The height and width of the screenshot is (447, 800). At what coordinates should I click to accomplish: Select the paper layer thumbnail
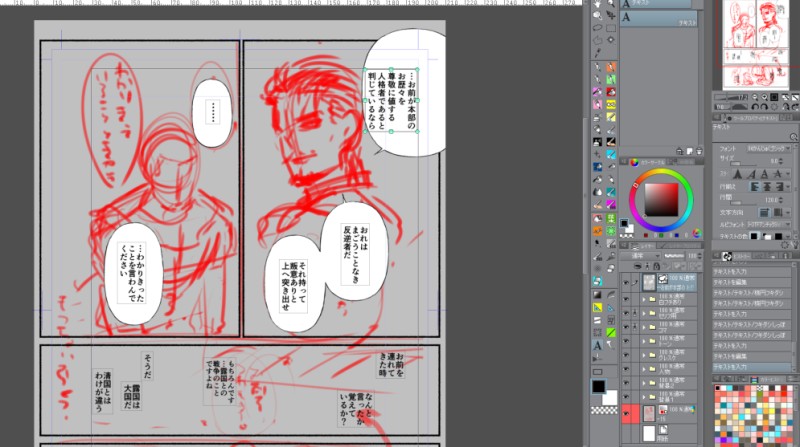tap(648, 434)
